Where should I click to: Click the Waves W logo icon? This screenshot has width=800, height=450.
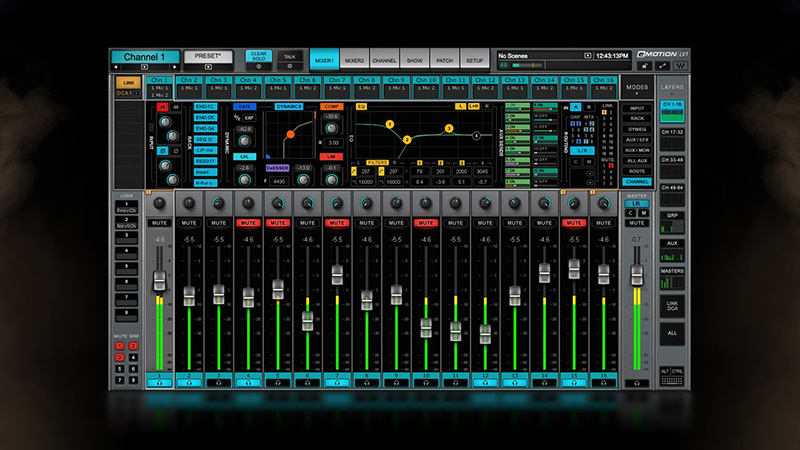(x=681, y=66)
